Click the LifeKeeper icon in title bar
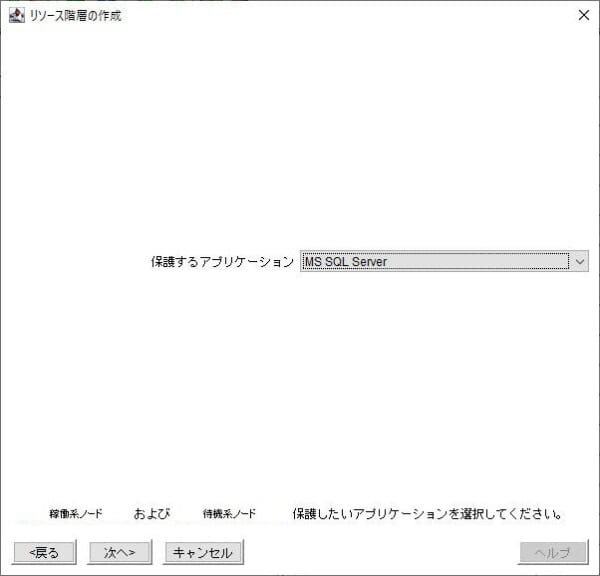This screenshot has height=576, width=600. (16, 15)
